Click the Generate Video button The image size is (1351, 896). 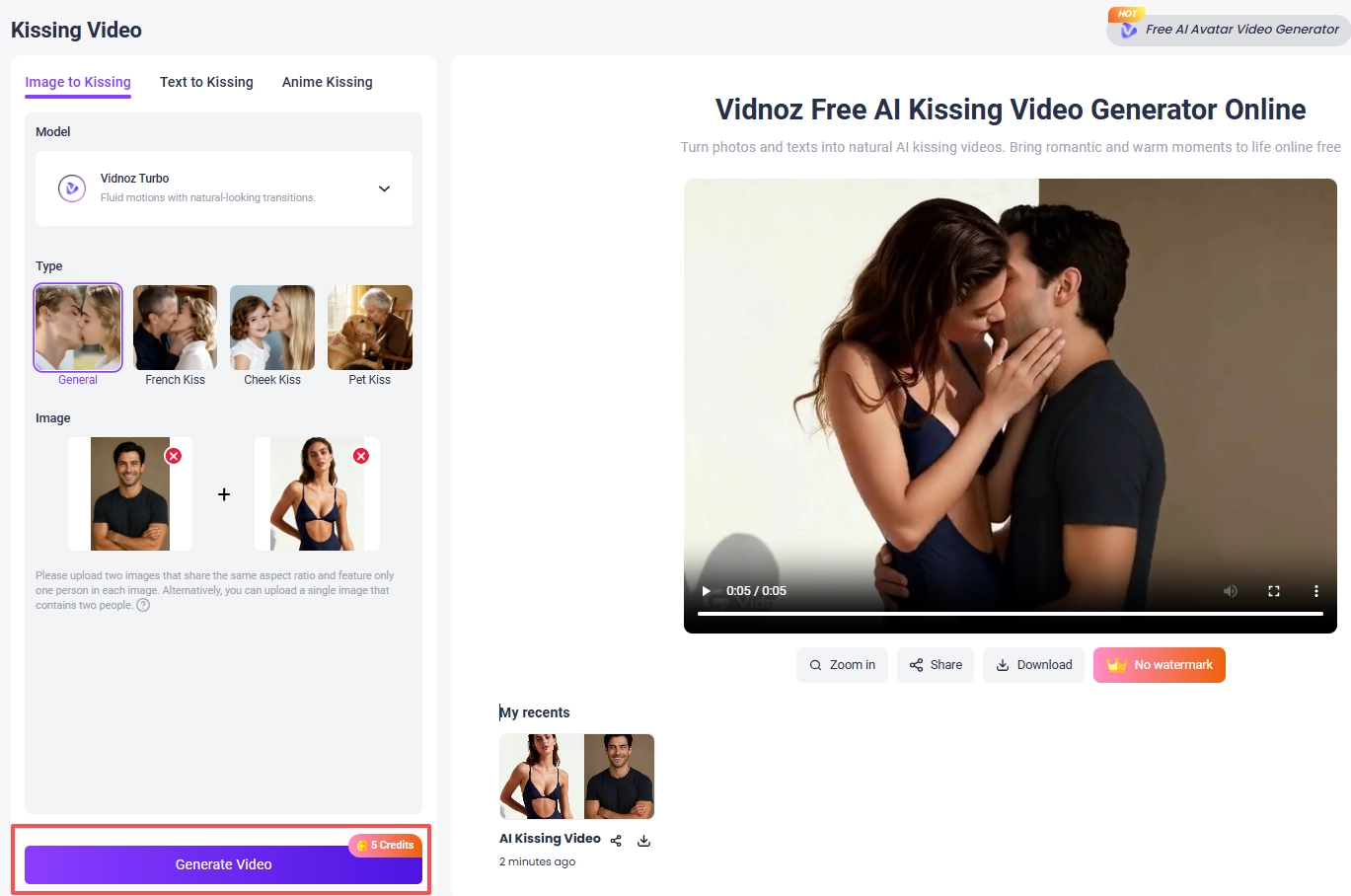223,863
